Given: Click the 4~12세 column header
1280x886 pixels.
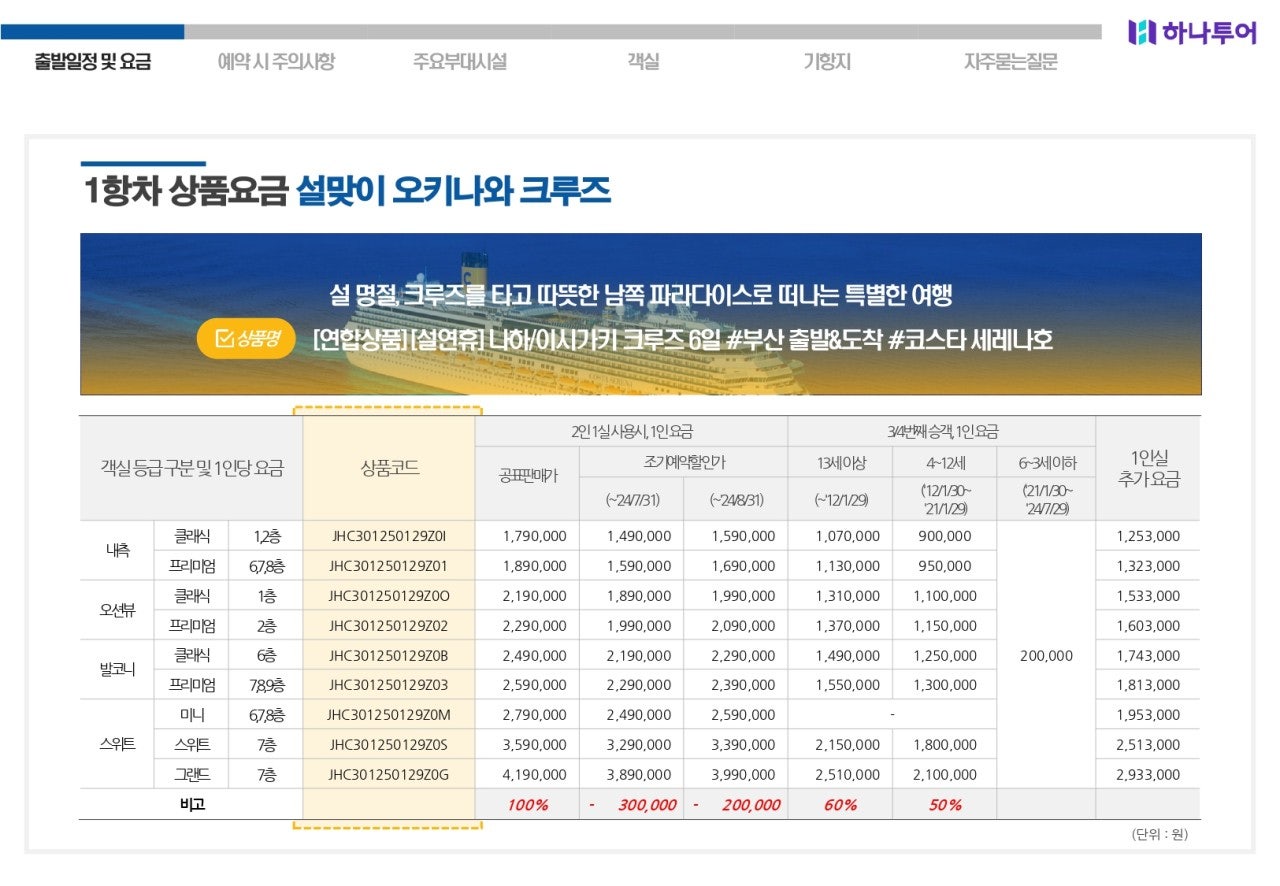Looking at the screenshot, I should tap(945, 462).
